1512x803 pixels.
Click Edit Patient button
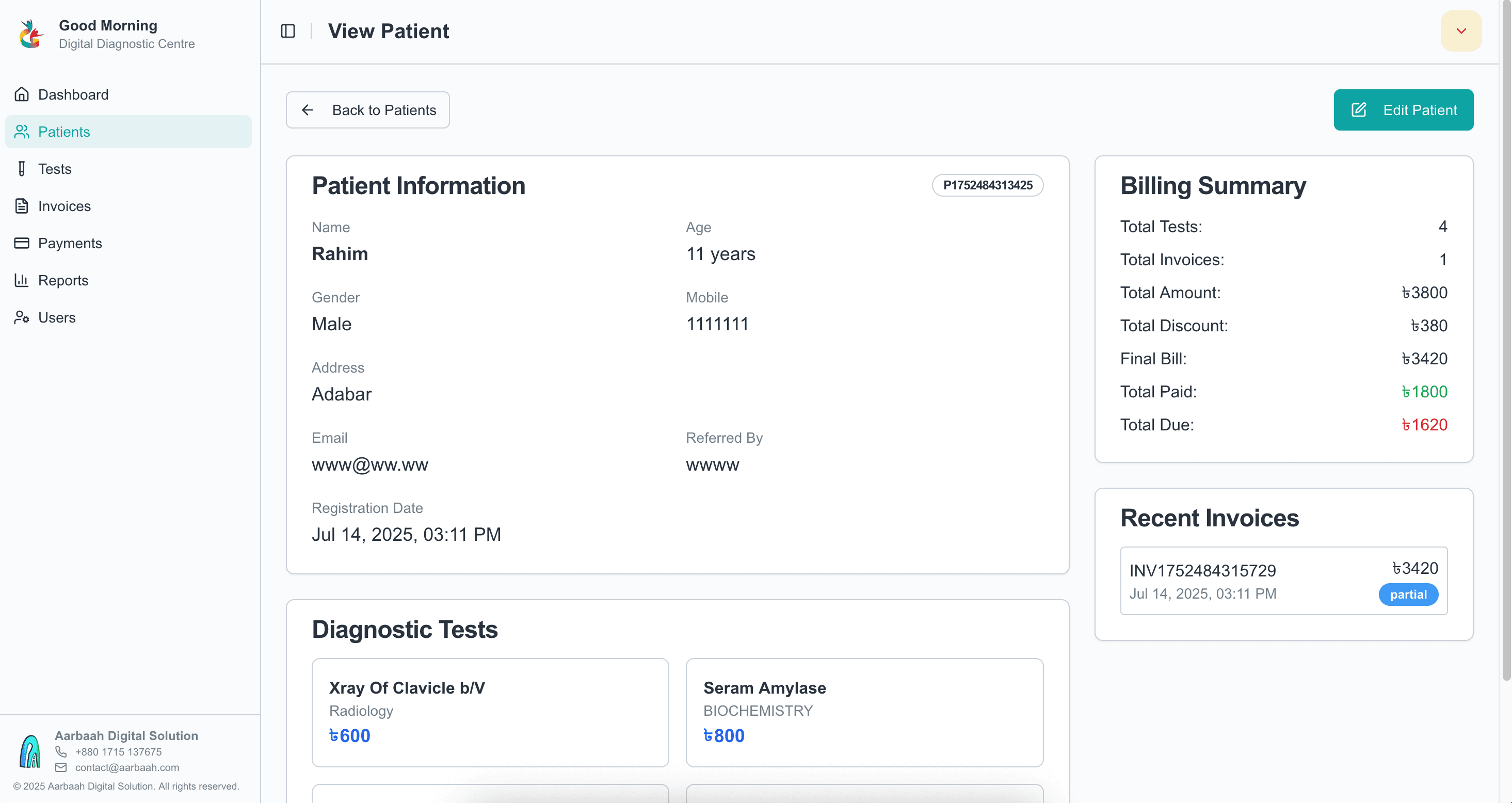point(1404,110)
